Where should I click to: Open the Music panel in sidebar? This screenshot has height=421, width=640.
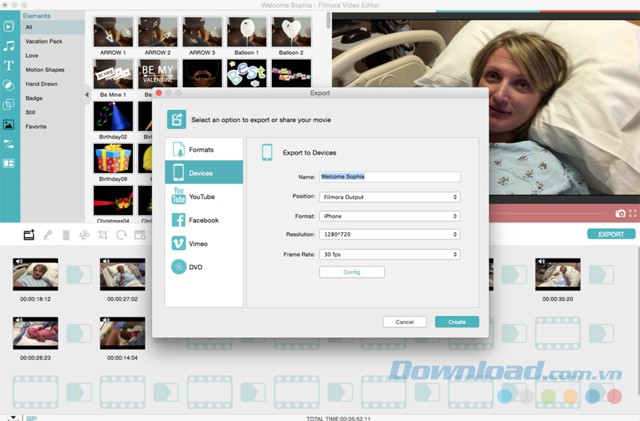(x=9, y=46)
